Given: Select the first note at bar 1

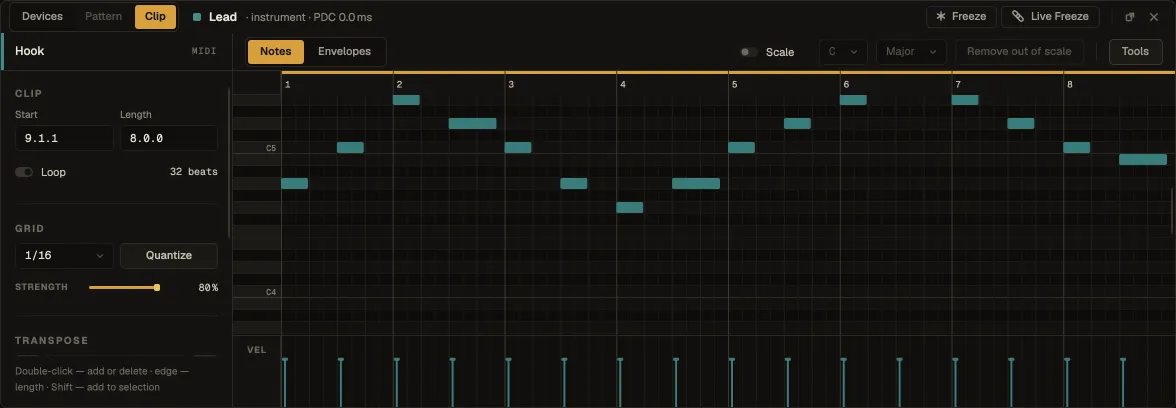Looking at the screenshot, I should (x=295, y=184).
